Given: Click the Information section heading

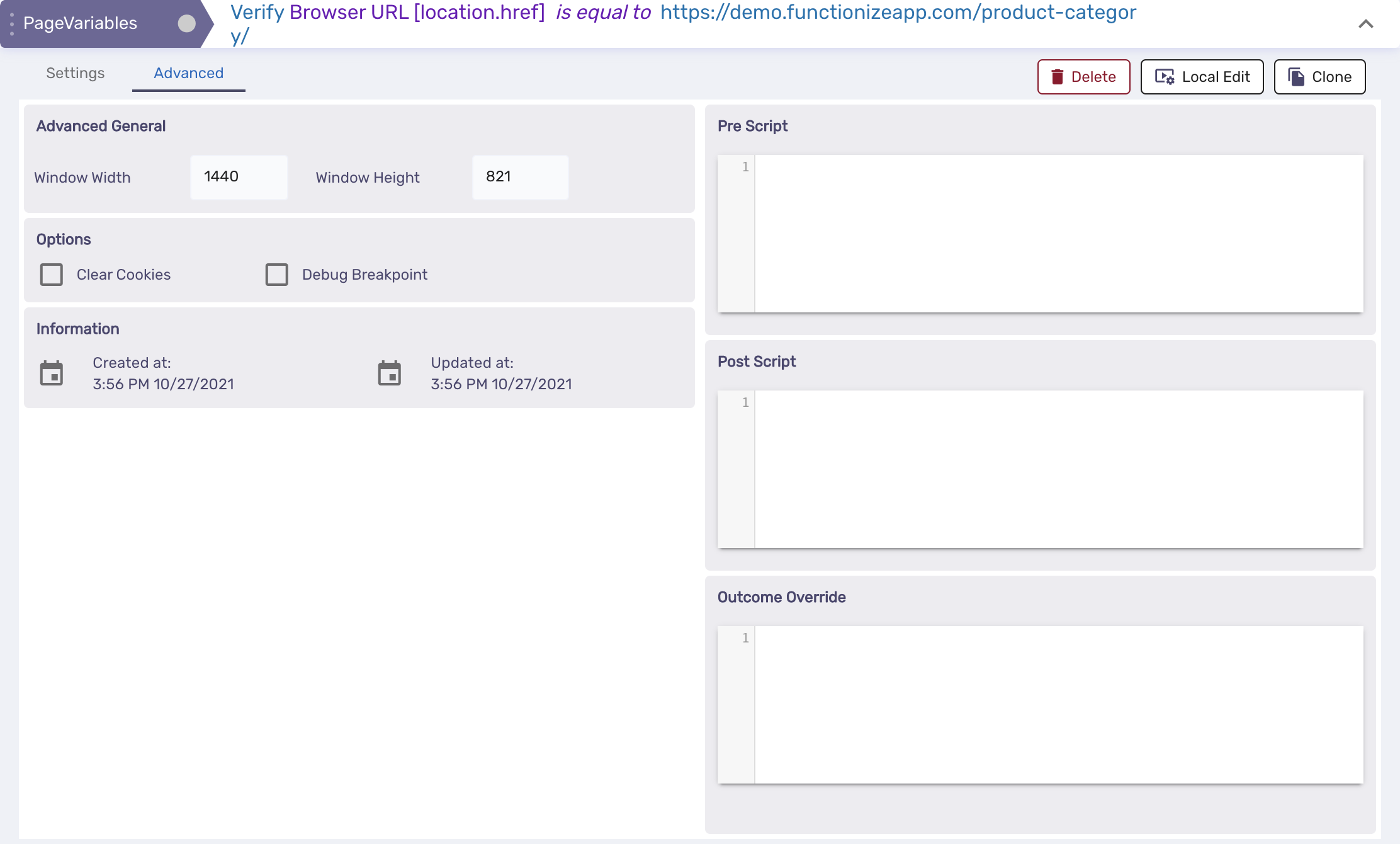Looking at the screenshot, I should point(77,329).
